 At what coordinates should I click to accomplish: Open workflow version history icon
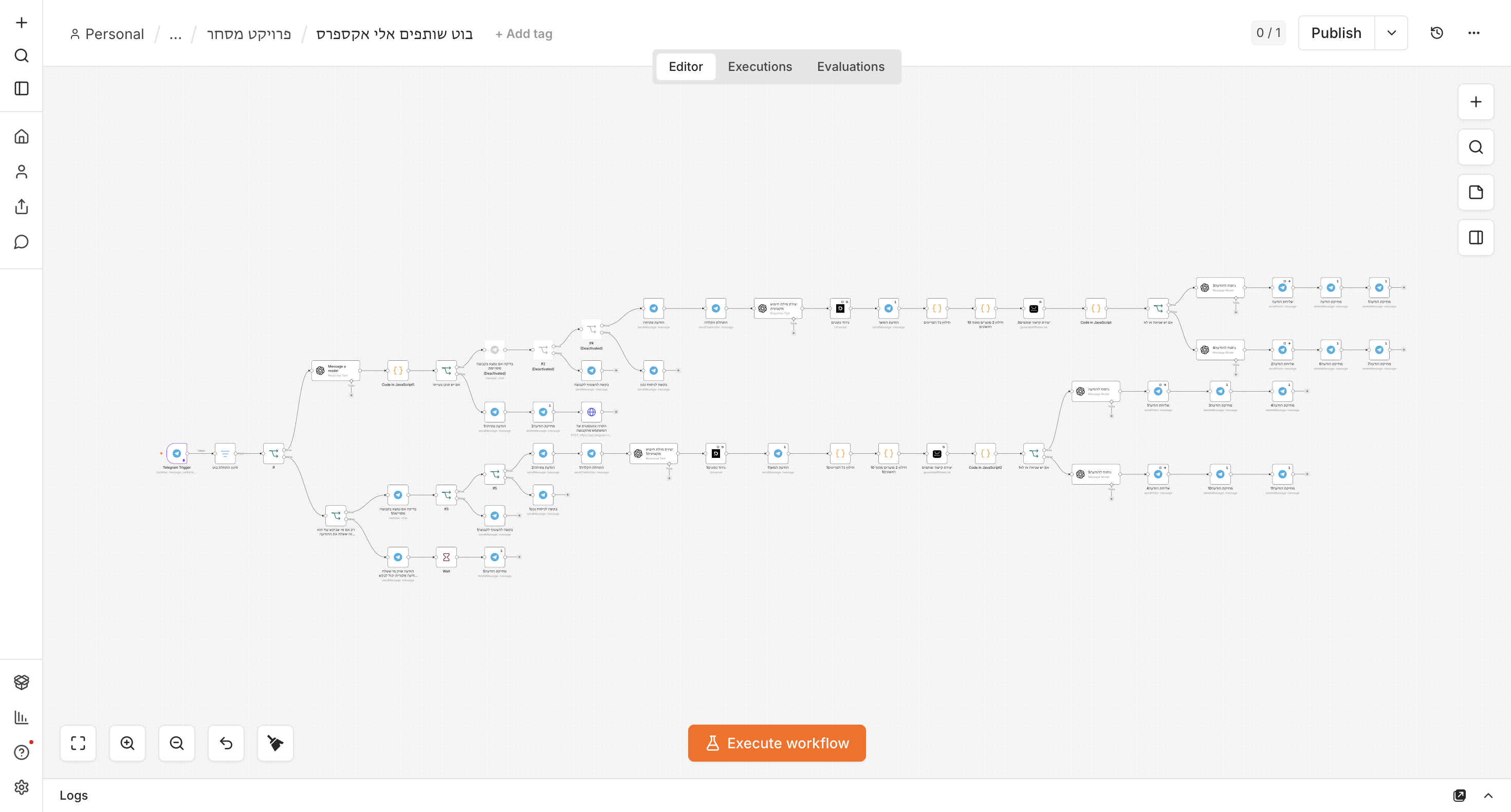[1436, 33]
